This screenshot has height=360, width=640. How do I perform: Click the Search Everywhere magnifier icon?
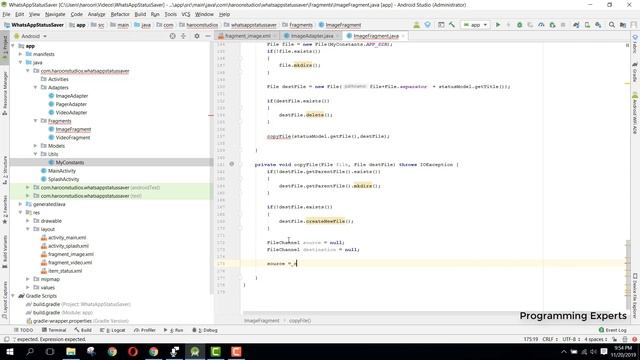tap(612, 25)
